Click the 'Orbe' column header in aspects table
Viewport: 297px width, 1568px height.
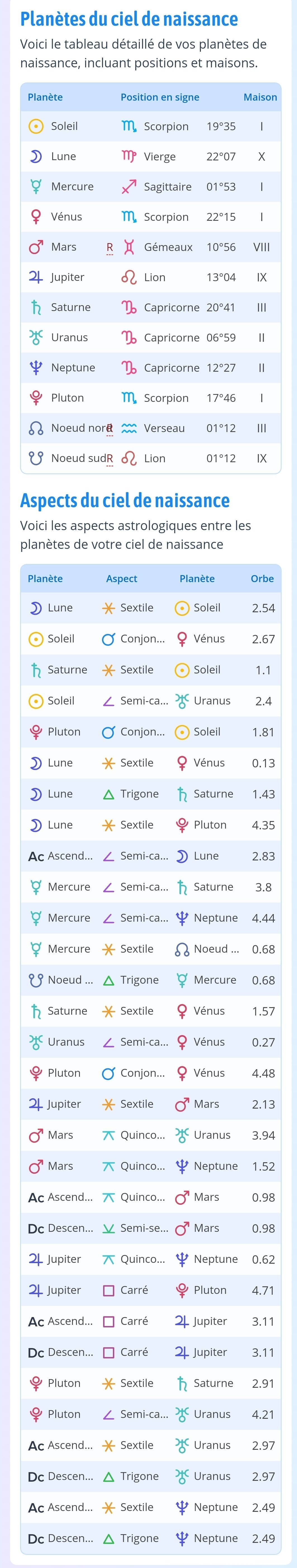(262, 578)
